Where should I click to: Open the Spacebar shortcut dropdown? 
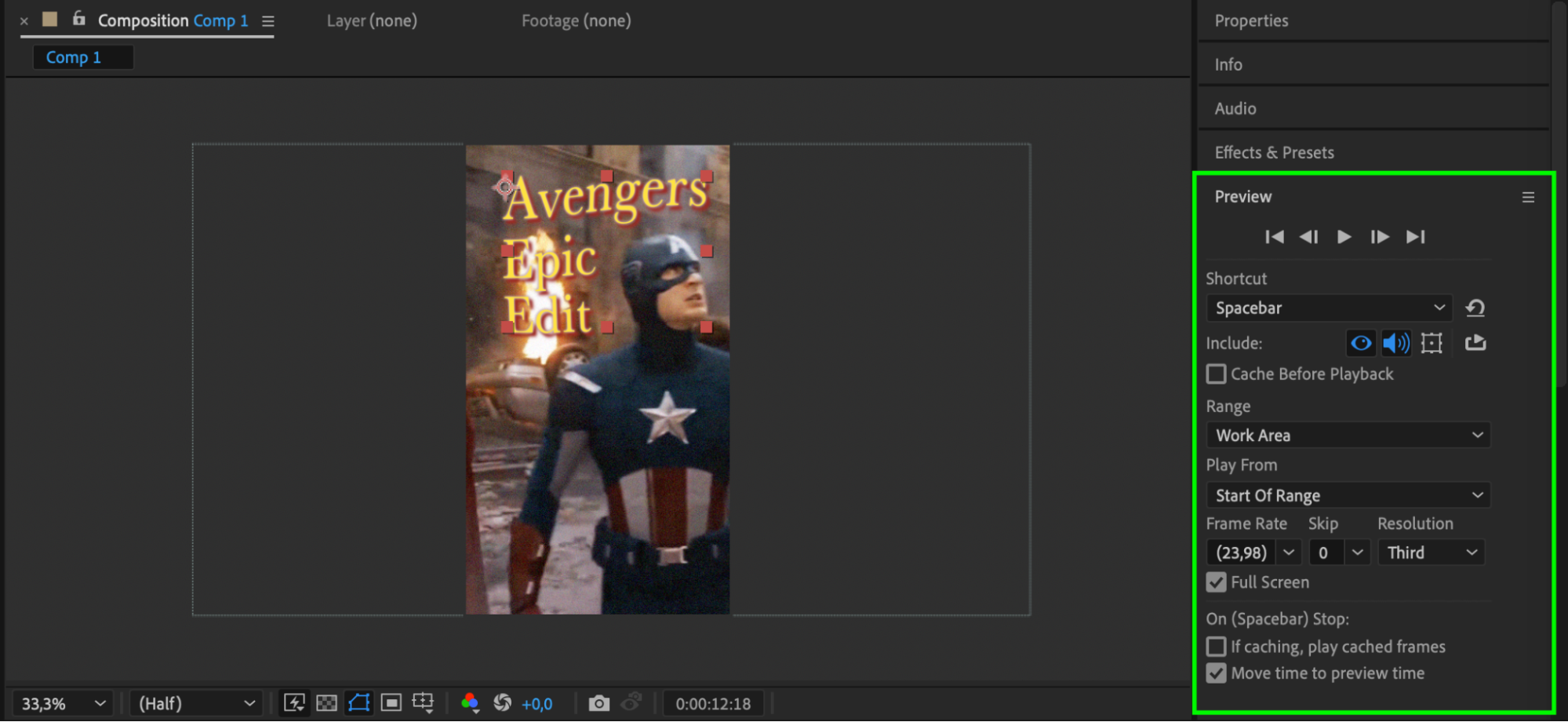pyautogui.click(x=1330, y=308)
